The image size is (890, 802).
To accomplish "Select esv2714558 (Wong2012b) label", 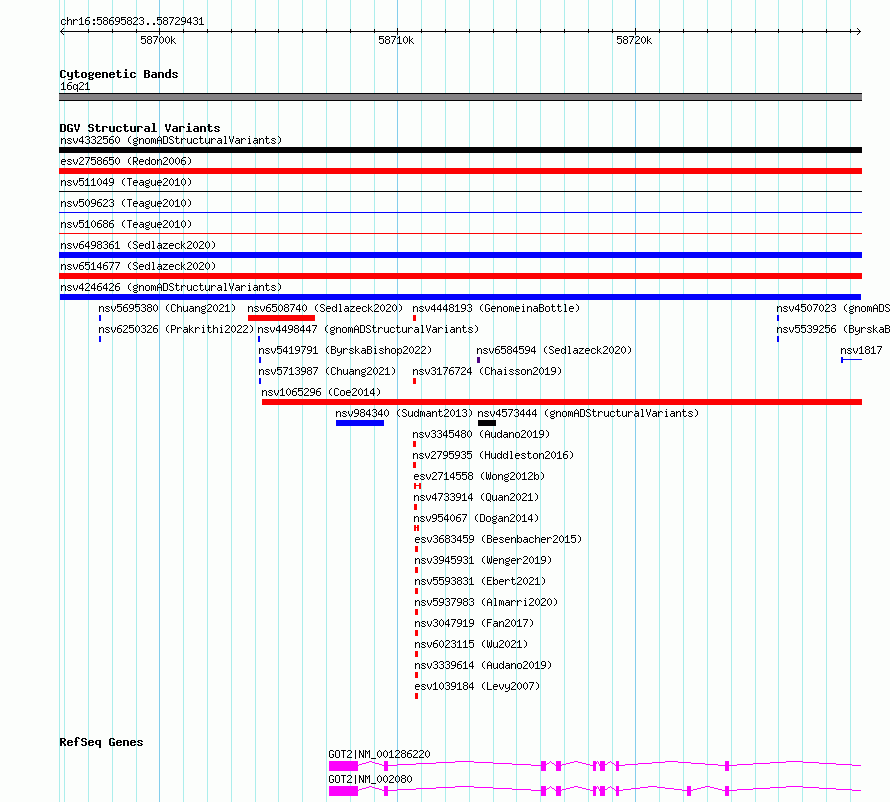I will (x=479, y=476).
